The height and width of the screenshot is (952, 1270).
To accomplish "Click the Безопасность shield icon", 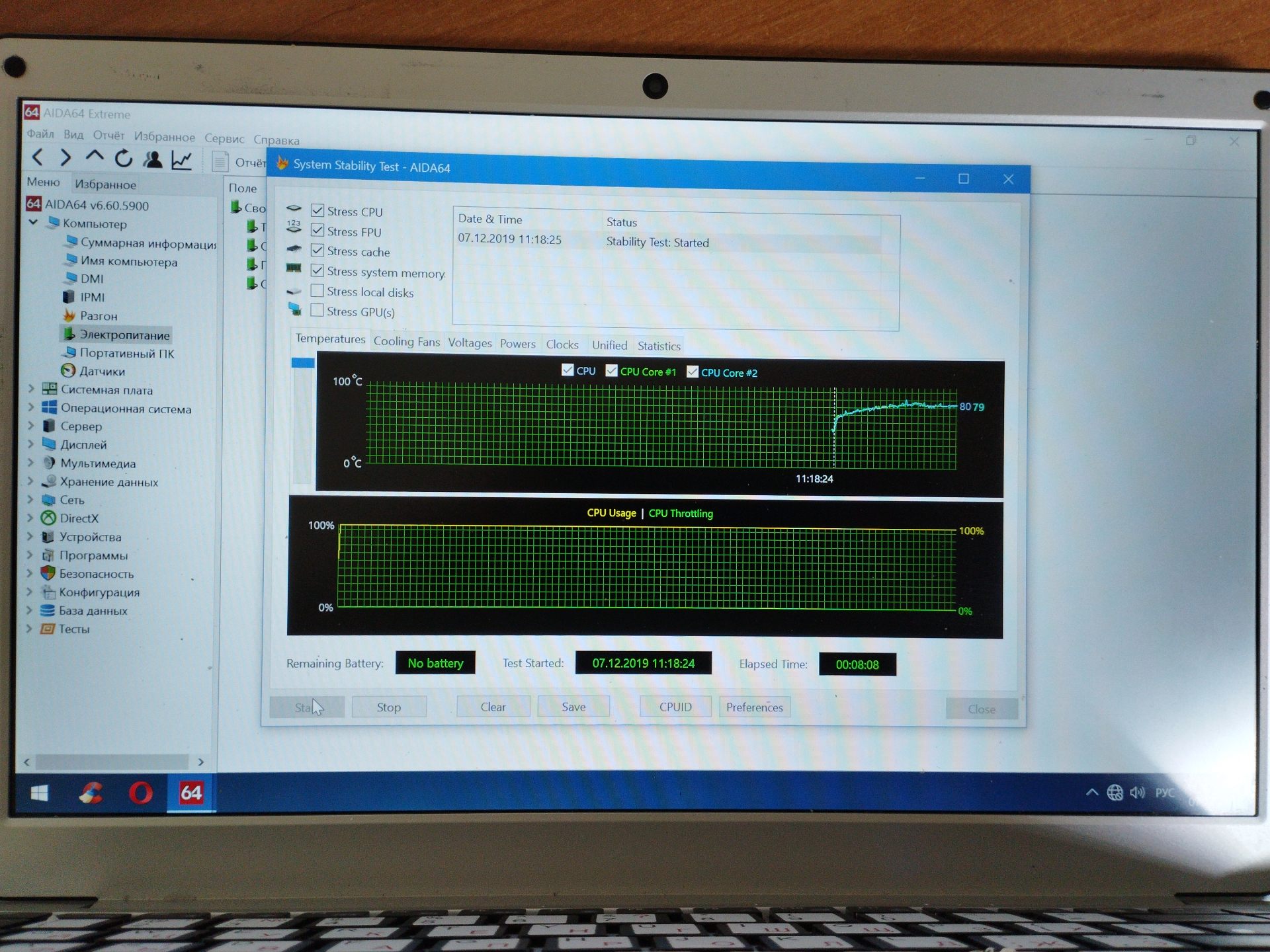I will pyautogui.click(x=48, y=573).
